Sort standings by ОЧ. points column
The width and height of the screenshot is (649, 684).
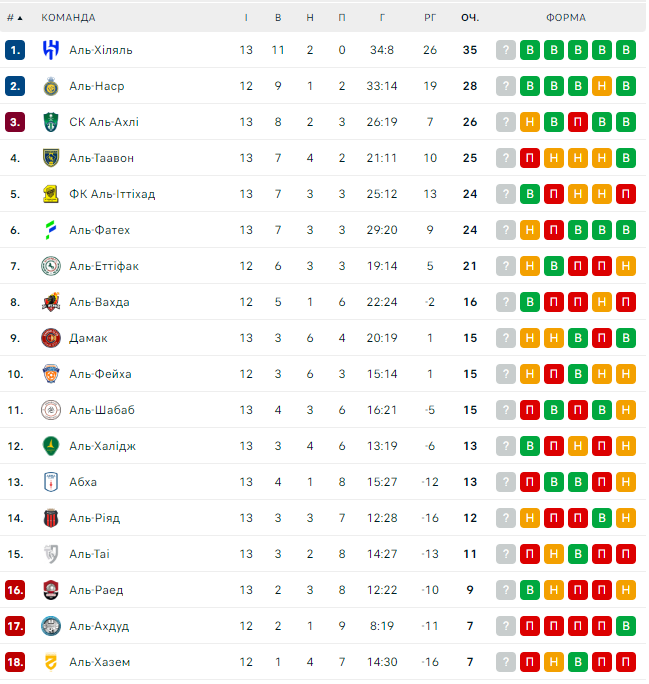coord(469,17)
